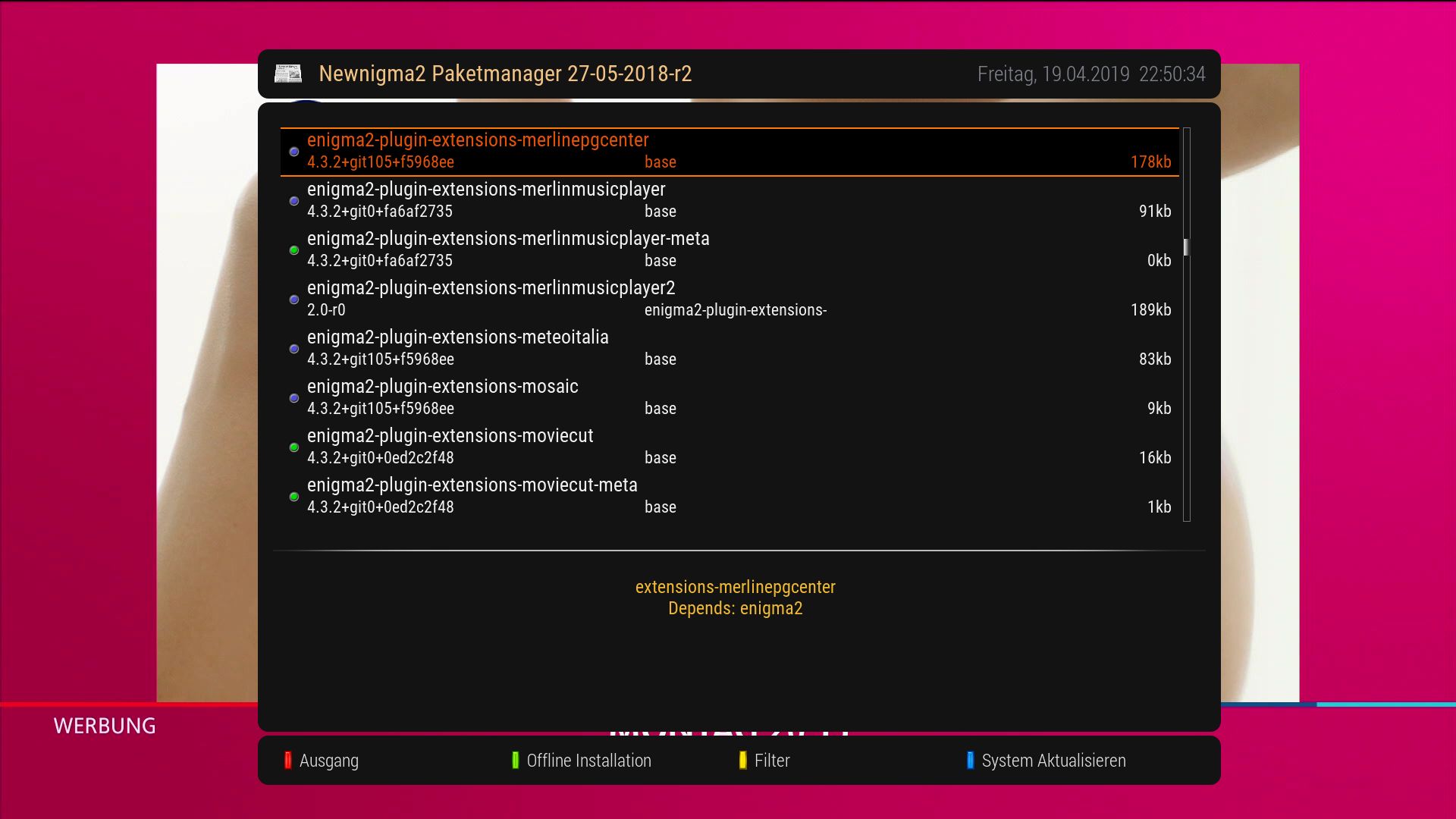1456x819 pixels.
Task: Click blue status dot for merlinepgcenter
Action: (294, 152)
